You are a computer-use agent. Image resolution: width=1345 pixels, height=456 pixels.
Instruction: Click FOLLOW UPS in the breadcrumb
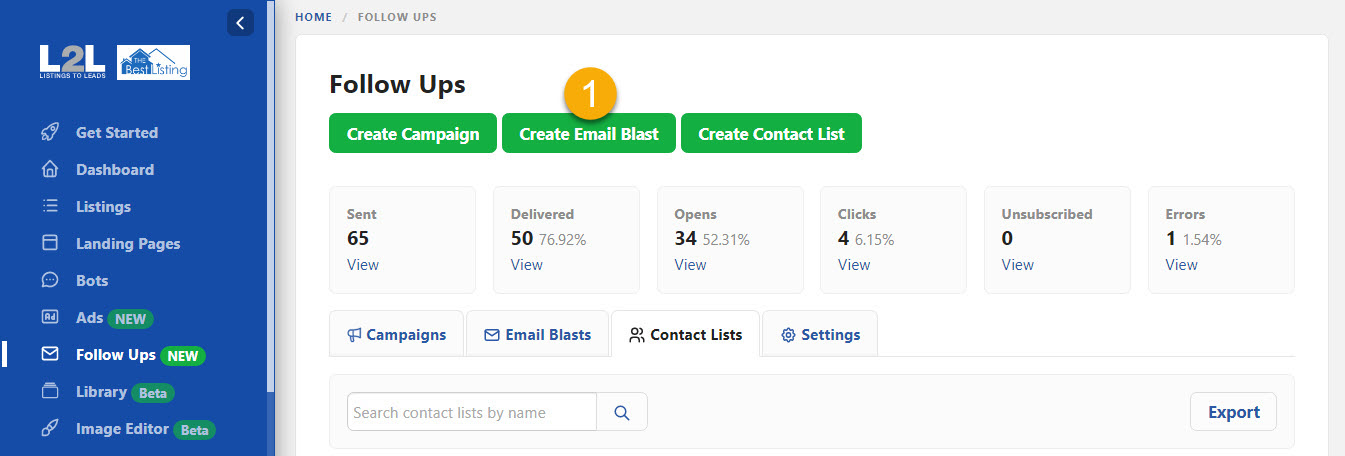[x=397, y=17]
